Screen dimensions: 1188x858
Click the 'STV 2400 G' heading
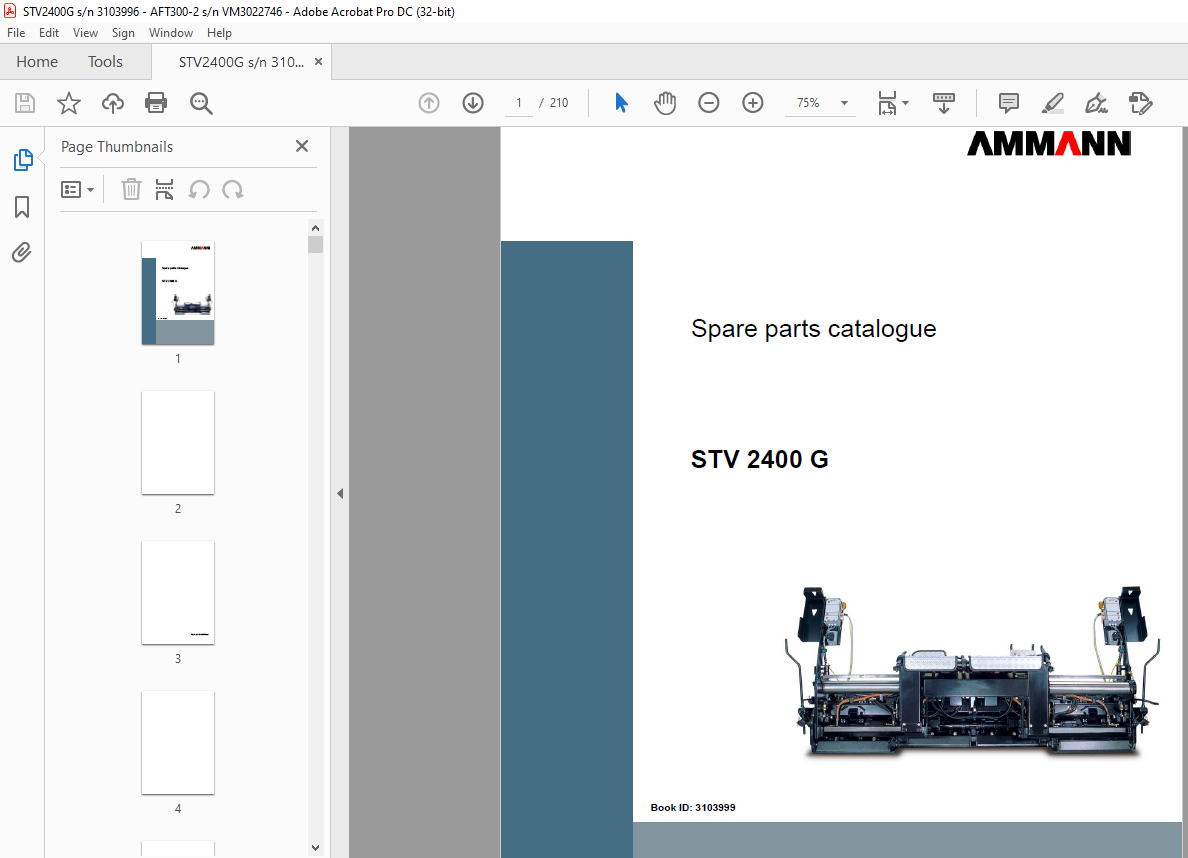[x=759, y=459]
